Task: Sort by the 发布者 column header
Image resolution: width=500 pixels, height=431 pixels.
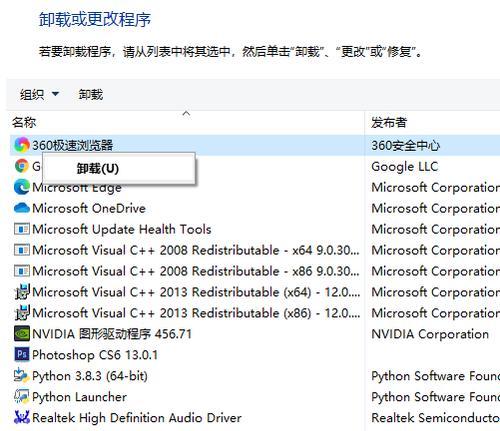Action: (x=389, y=122)
